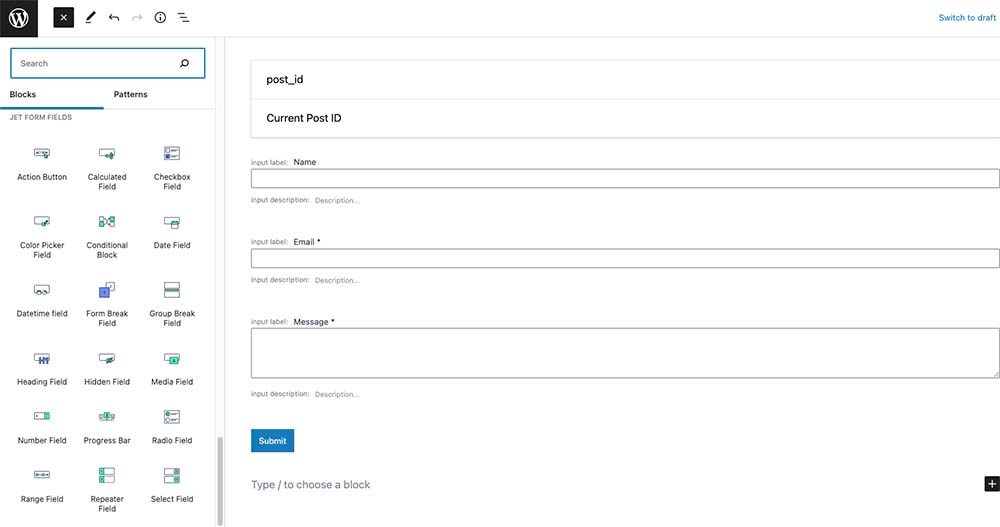Insert the Conditional Block
This screenshot has width=1000, height=527.
coord(107,234)
